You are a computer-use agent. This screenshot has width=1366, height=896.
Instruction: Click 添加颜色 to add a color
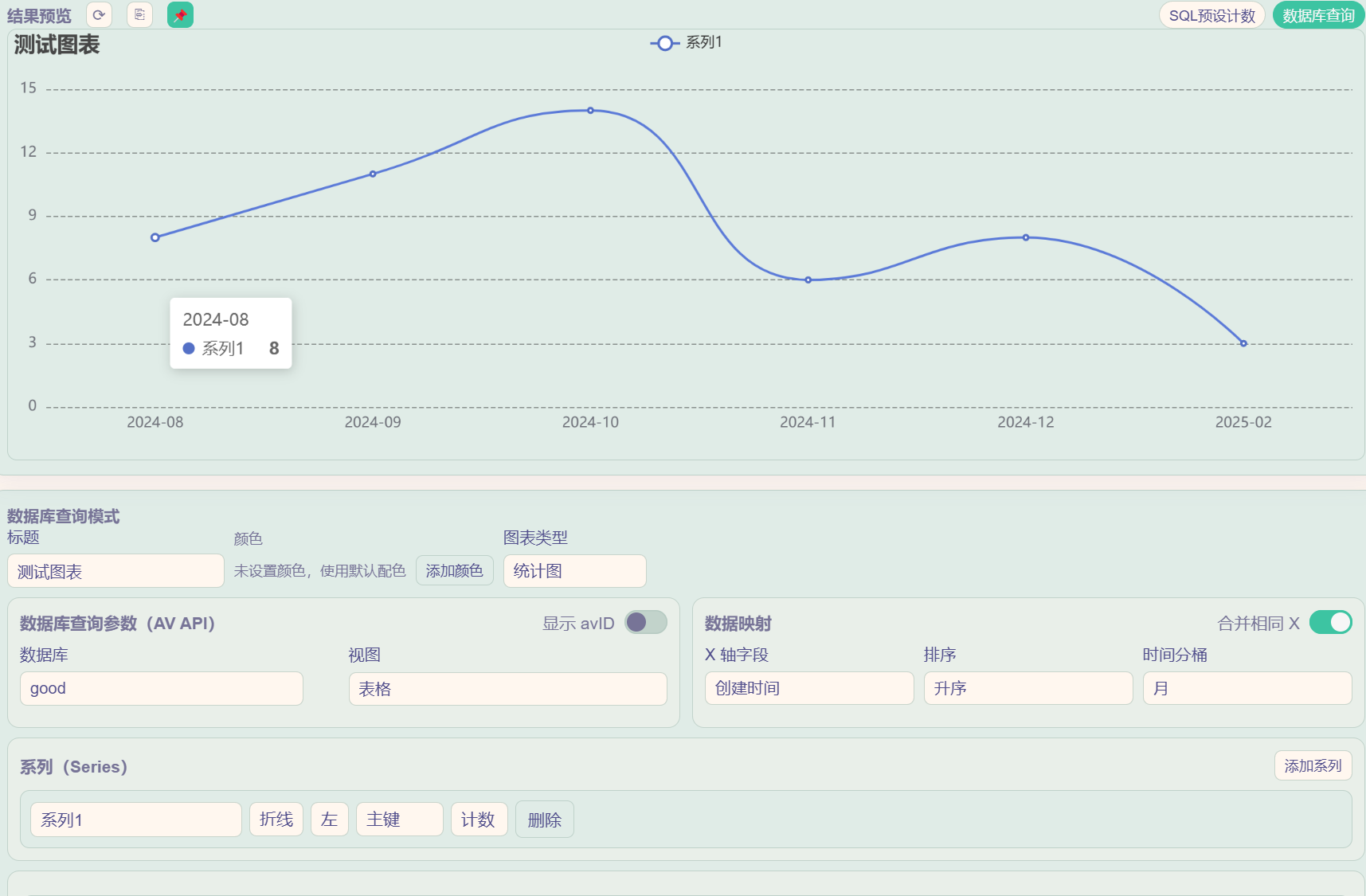point(454,571)
